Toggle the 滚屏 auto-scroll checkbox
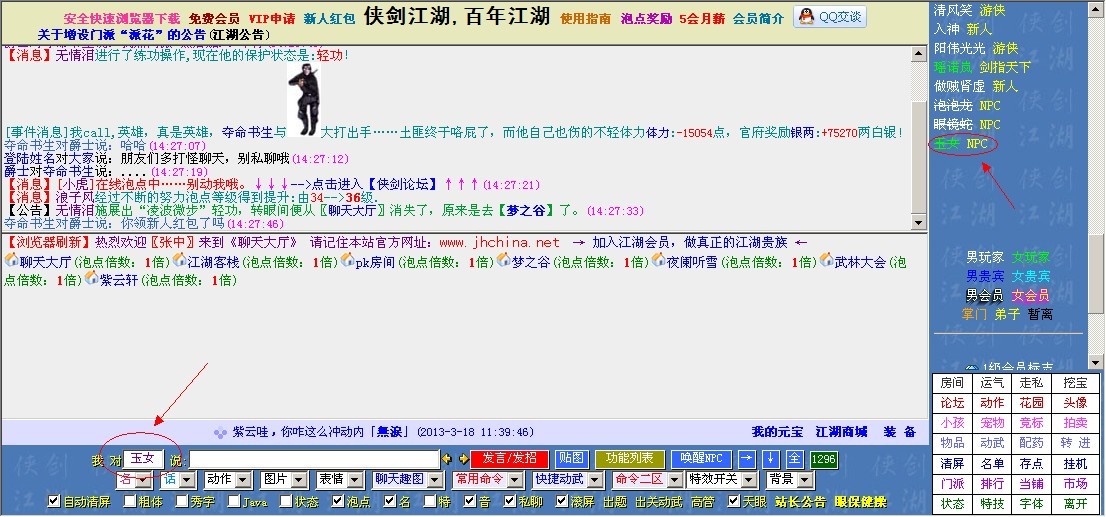This screenshot has height=517, width=1106. (x=561, y=501)
